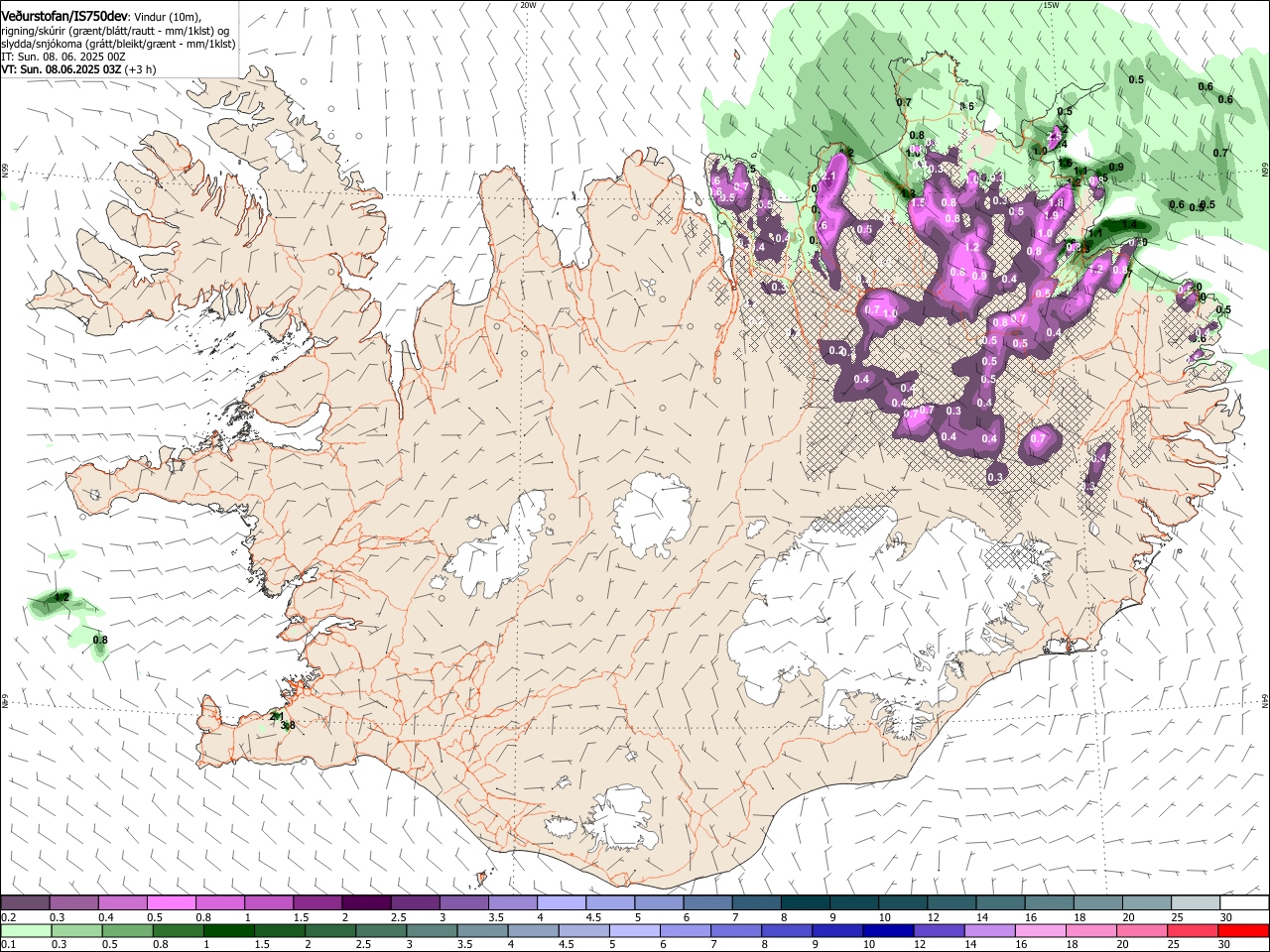Select the violet 12 rain legend swatch
Viewport: 1270px width, 952px height.
coord(938,931)
